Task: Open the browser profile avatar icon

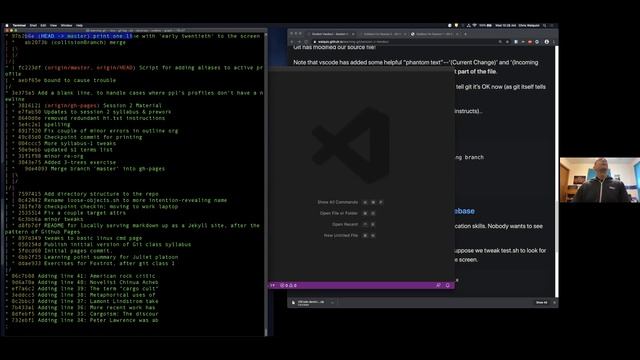Action: pyautogui.click(x=547, y=42)
